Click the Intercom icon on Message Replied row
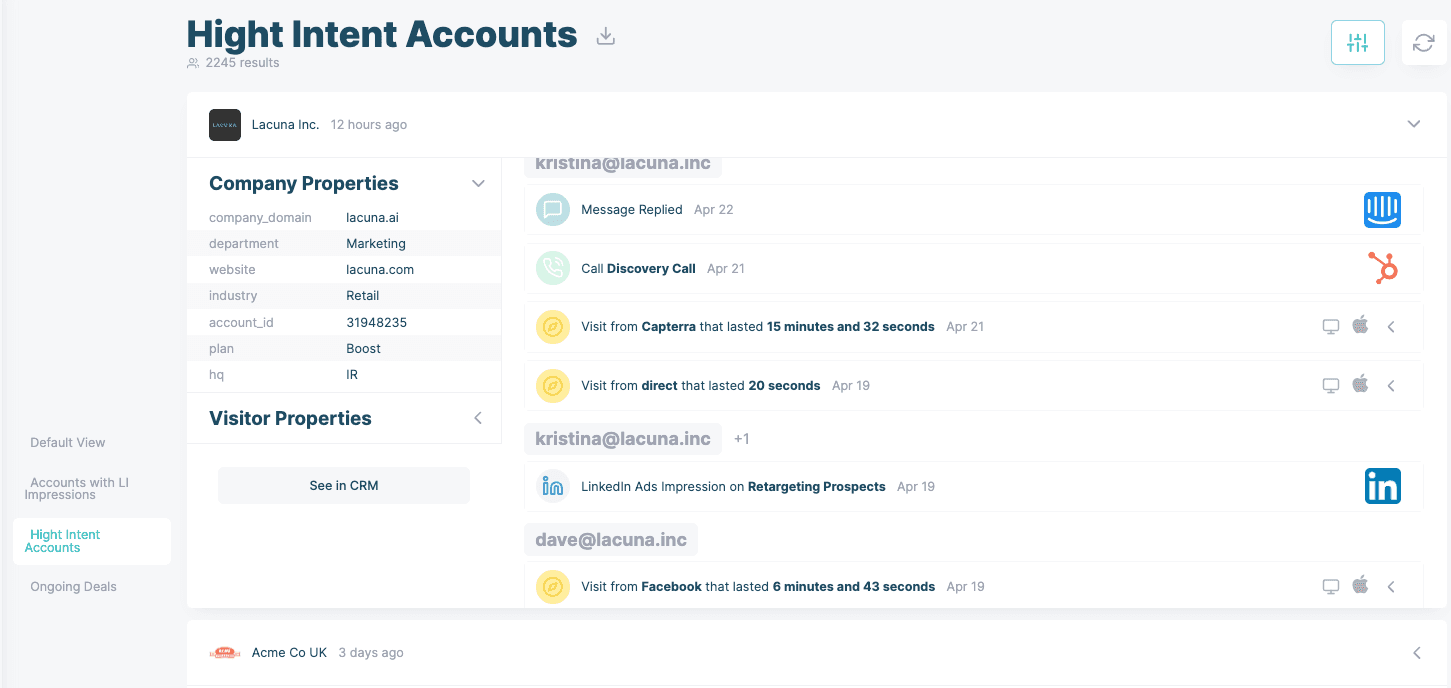 pos(1382,210)
